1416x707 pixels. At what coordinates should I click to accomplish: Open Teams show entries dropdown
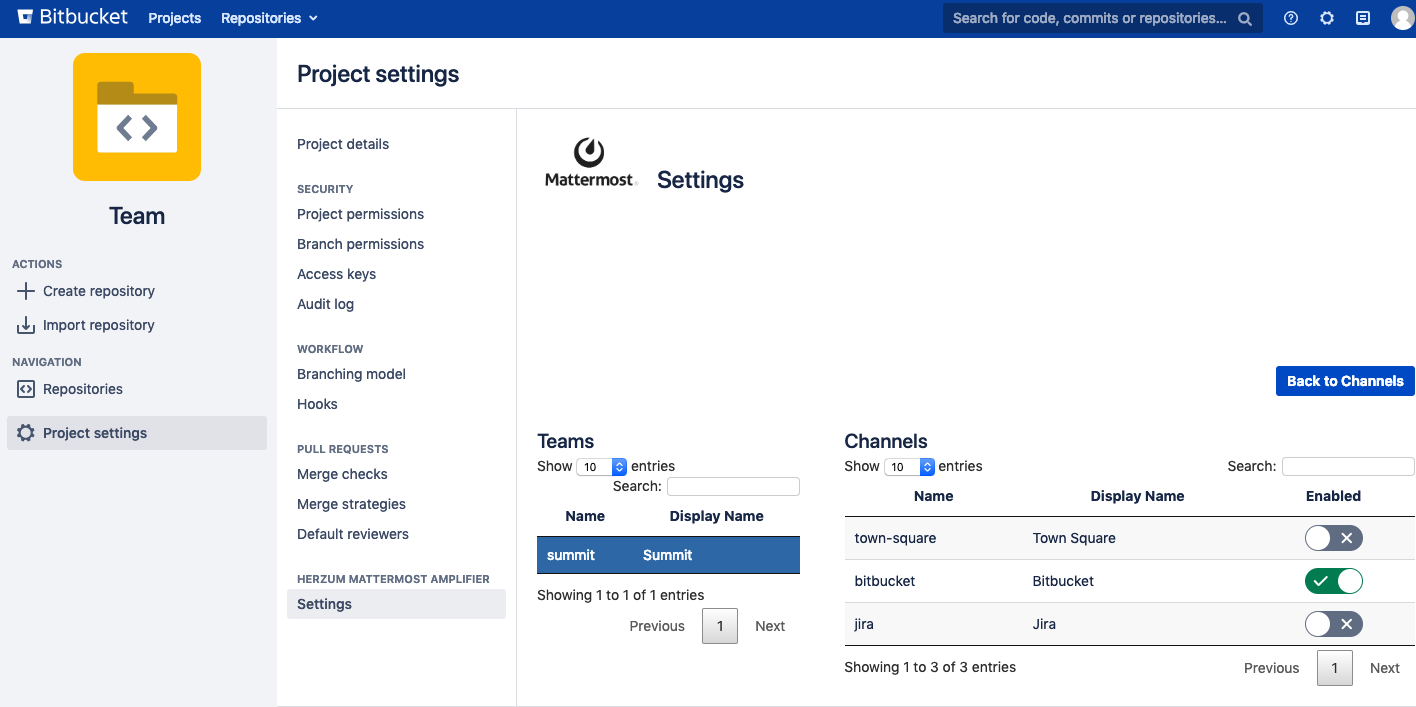pyautogui.click(x=602, y=467)
